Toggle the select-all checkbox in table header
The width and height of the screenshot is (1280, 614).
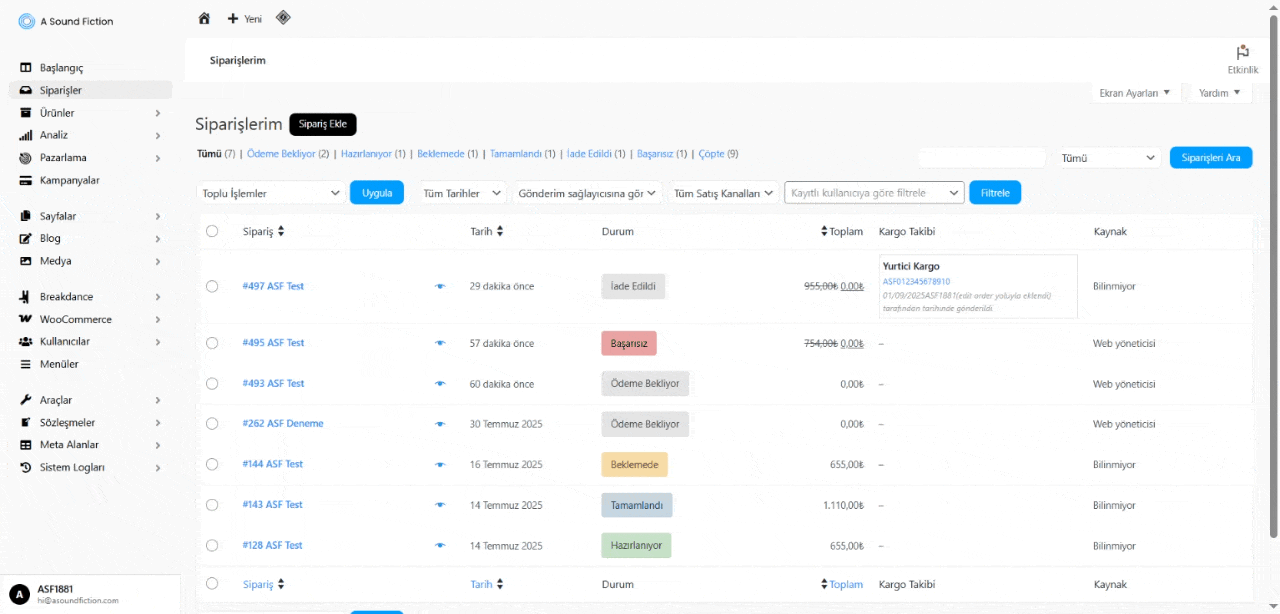(x=212, y=232)
